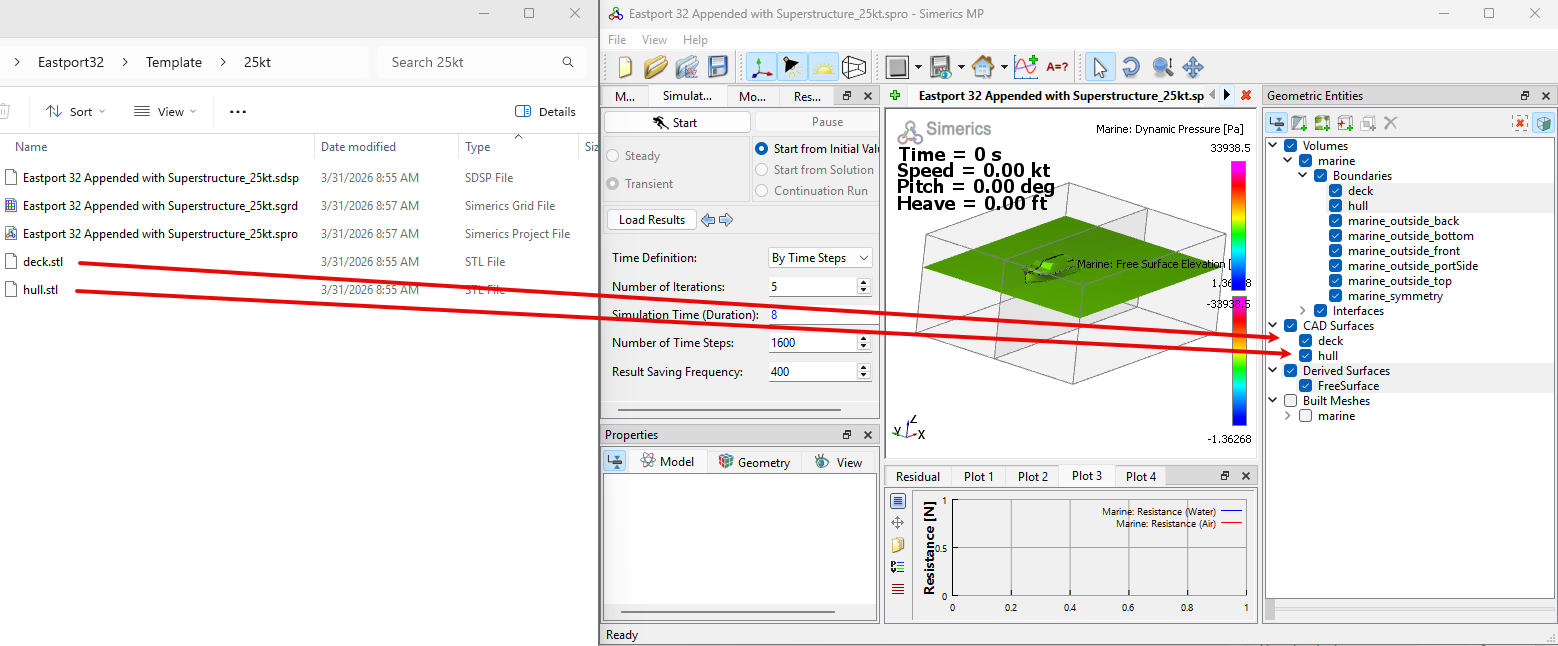Select the arrow pointer tool
Image resolution: width=1558 pixels, height=646 pixels.
(x=1100, y=67)
